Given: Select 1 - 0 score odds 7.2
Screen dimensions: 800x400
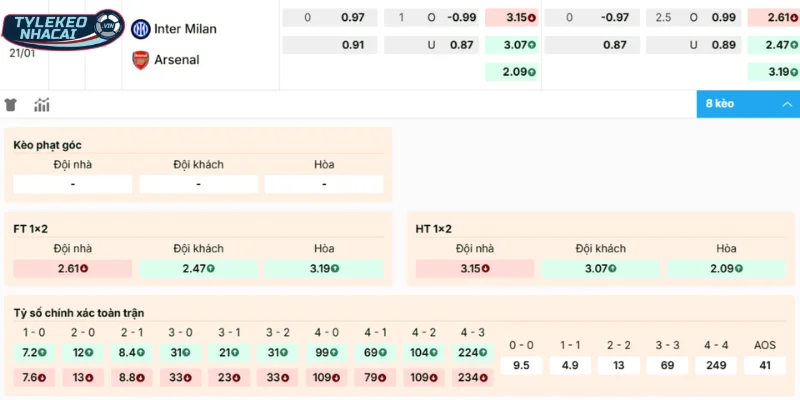Looking at the screenshot, I should click(x=34, y=353).
